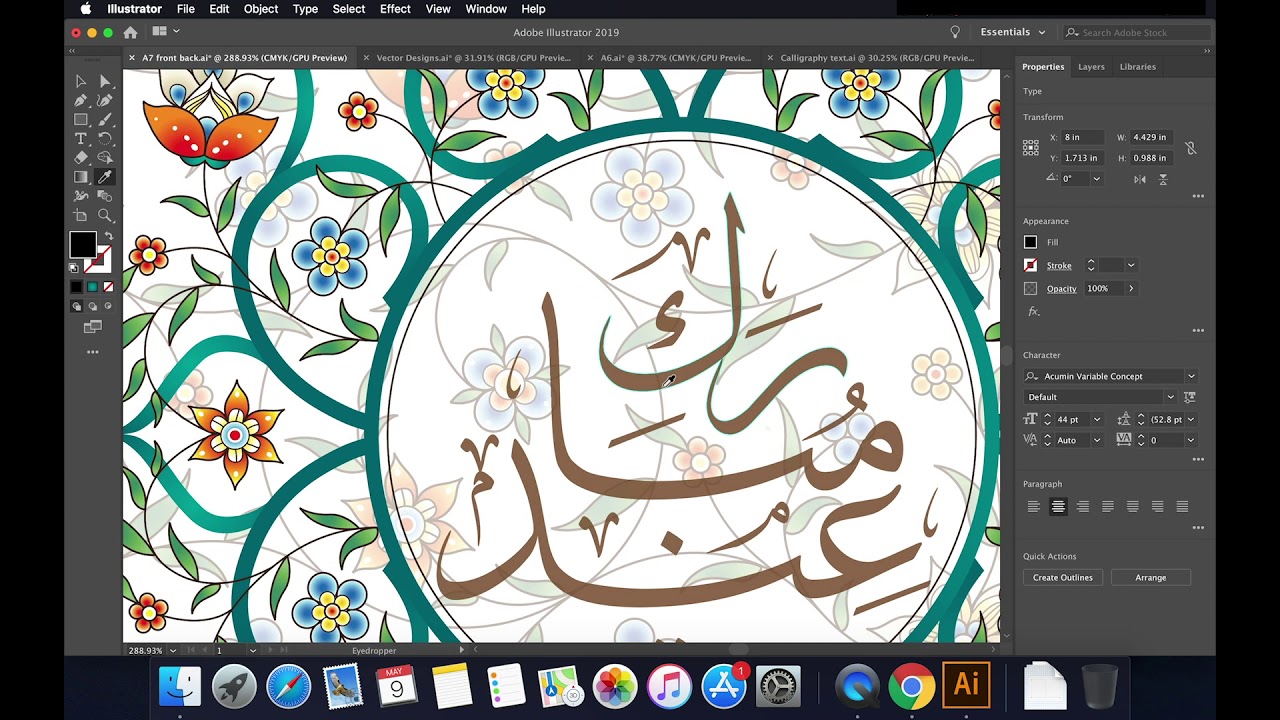Open the kerning Auto dropdown

[x=1096, y=440]
